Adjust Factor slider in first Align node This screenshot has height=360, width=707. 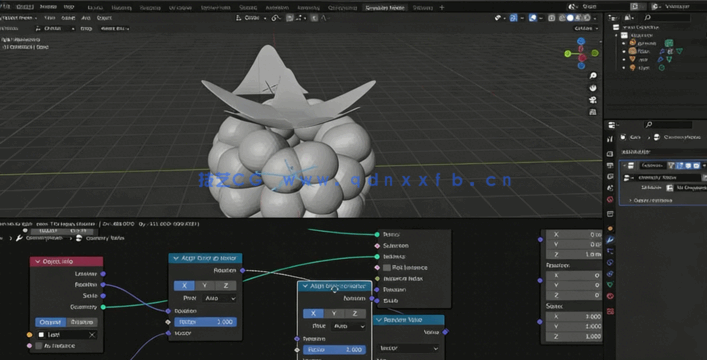coord(206,322)
